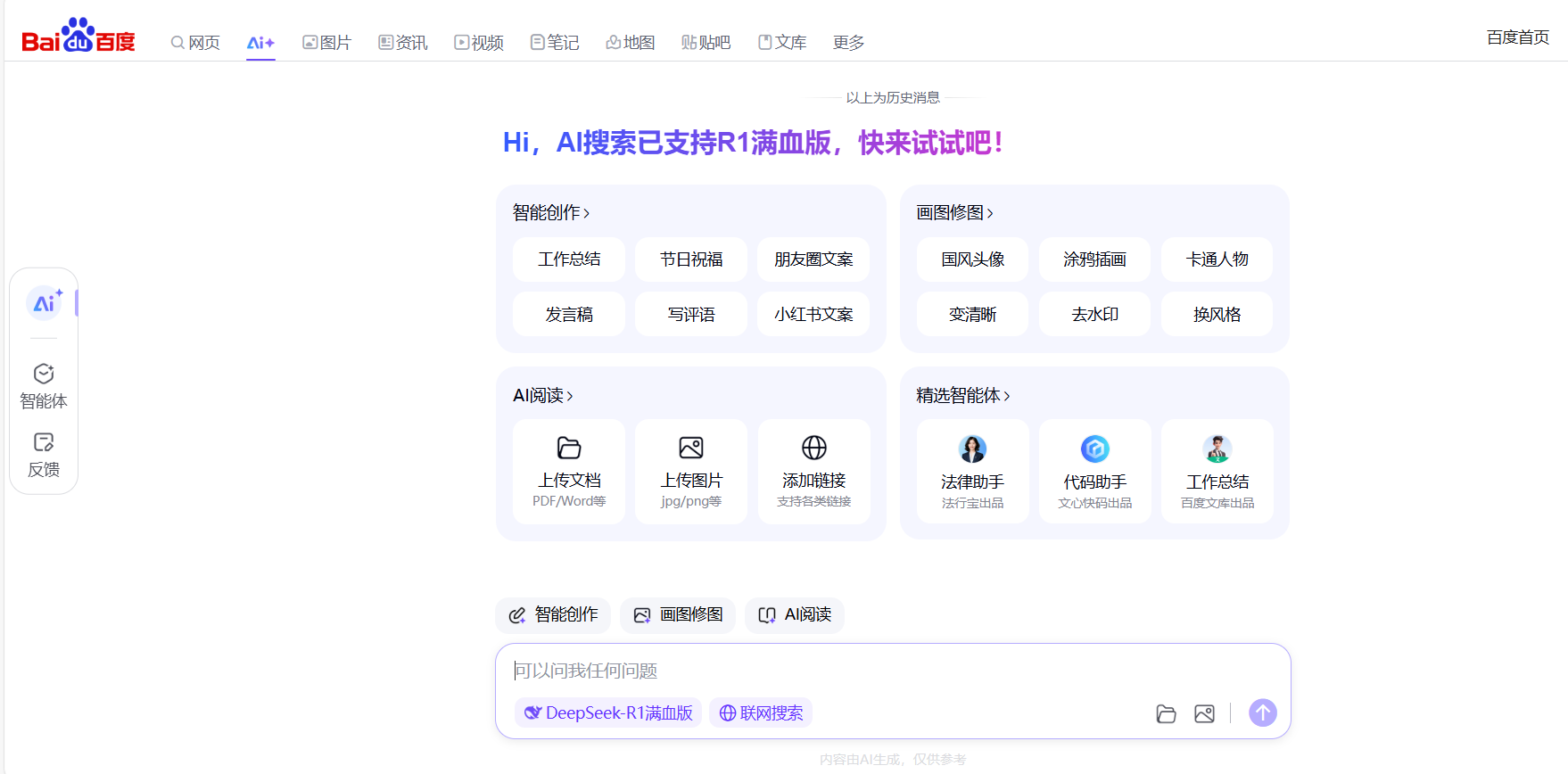Viewport: 1568px width, 774px height.
Task: Switch to the 笔记 tab
Action: tap(555, 42)
